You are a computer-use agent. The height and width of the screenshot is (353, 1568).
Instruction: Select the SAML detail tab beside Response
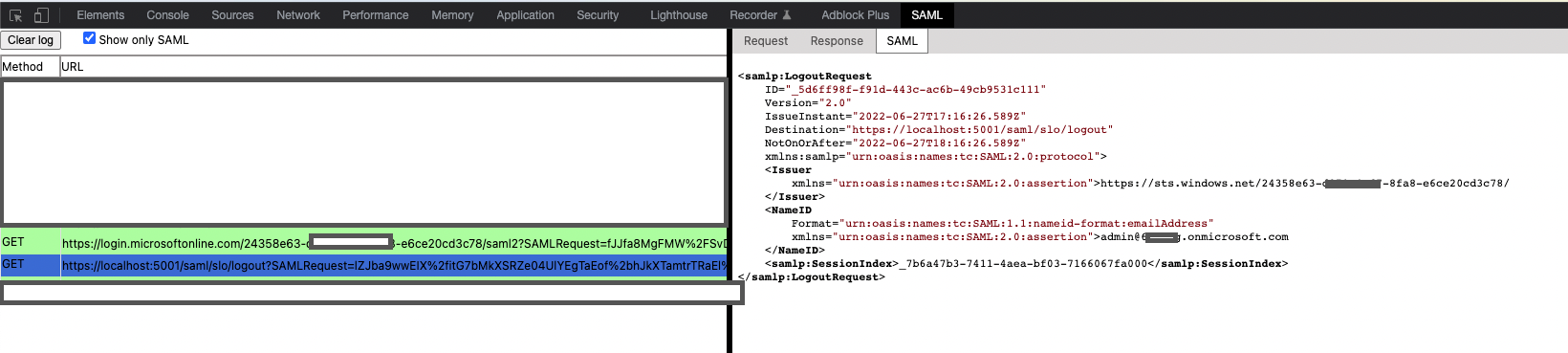(902, 41)
